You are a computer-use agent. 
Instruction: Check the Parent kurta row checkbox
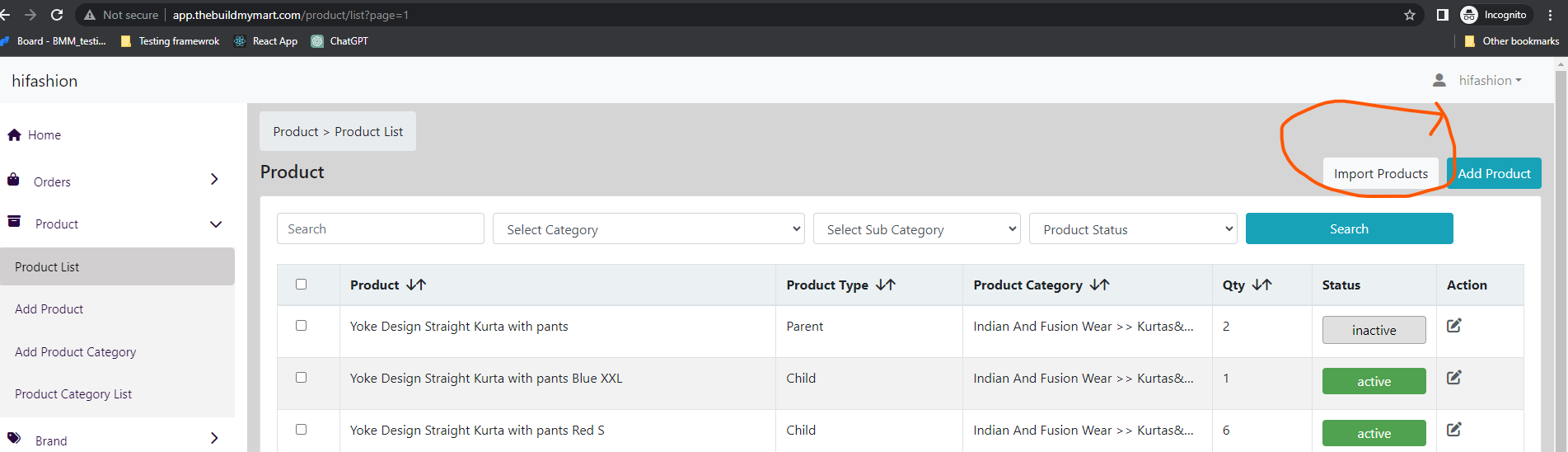301,325
